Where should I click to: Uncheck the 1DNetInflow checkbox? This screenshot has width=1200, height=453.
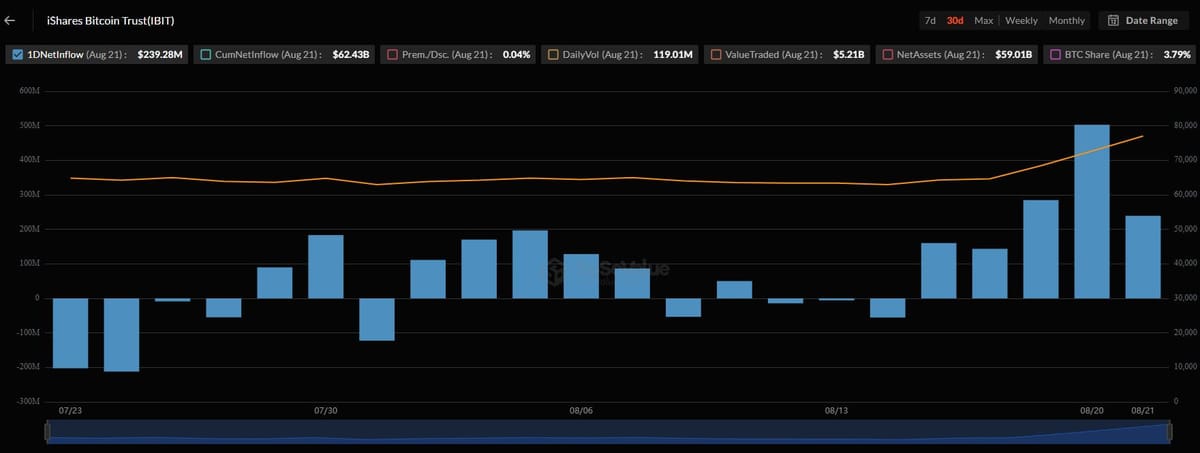click(17, 55)
